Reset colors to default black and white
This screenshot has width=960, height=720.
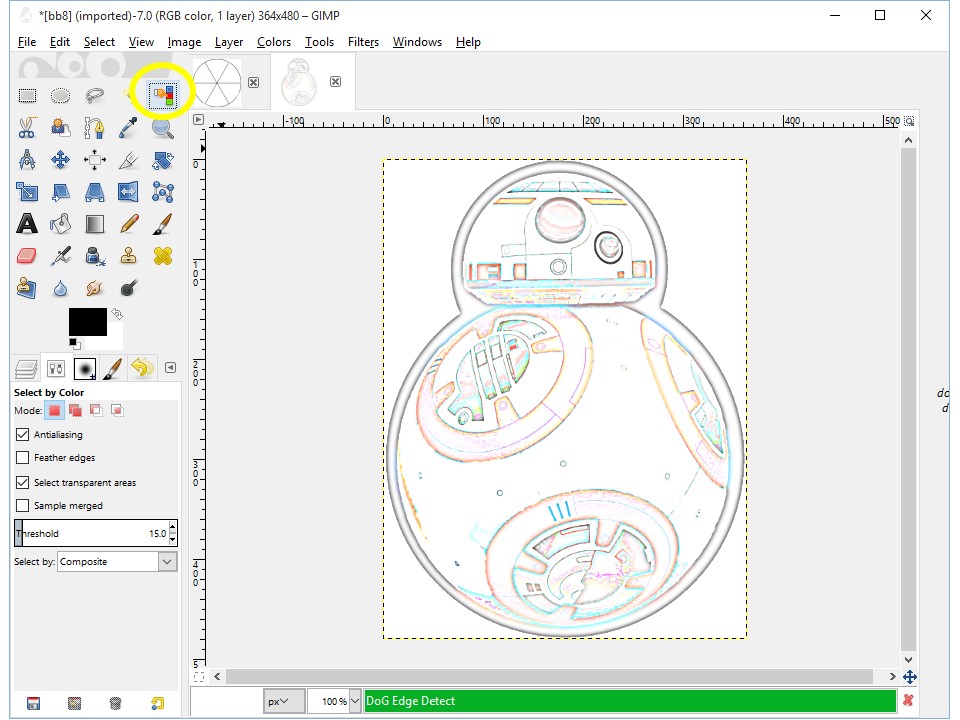point(74,343)
